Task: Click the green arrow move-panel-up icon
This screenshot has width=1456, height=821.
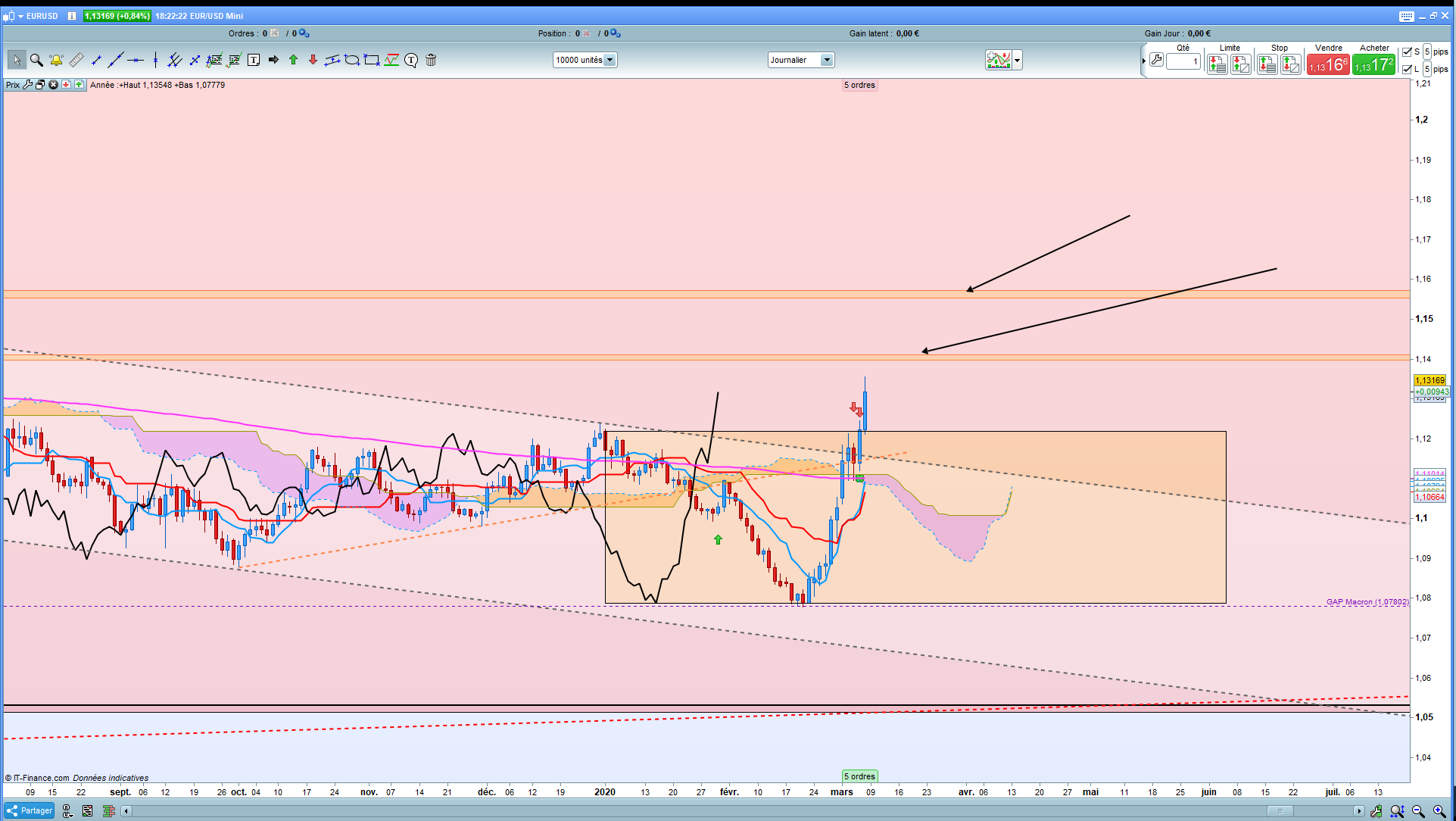Action: (79, 85)
